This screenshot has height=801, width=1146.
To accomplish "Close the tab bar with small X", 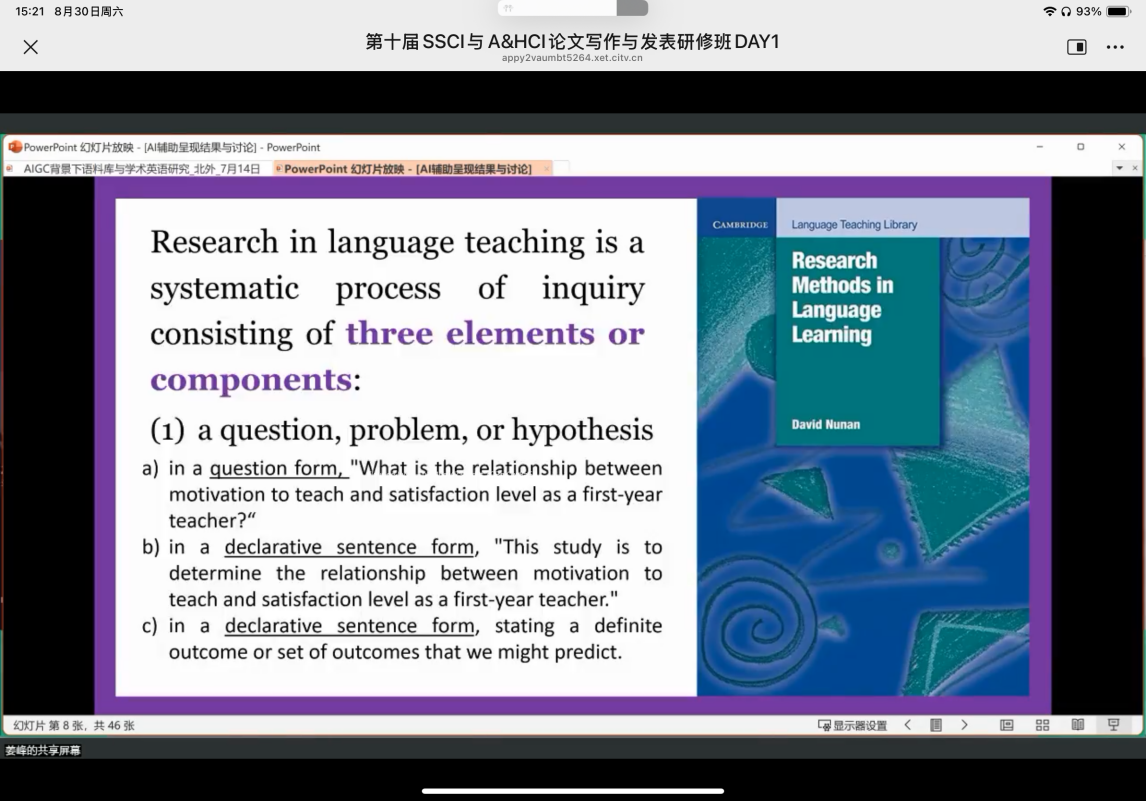I will tap(1134, 169).
